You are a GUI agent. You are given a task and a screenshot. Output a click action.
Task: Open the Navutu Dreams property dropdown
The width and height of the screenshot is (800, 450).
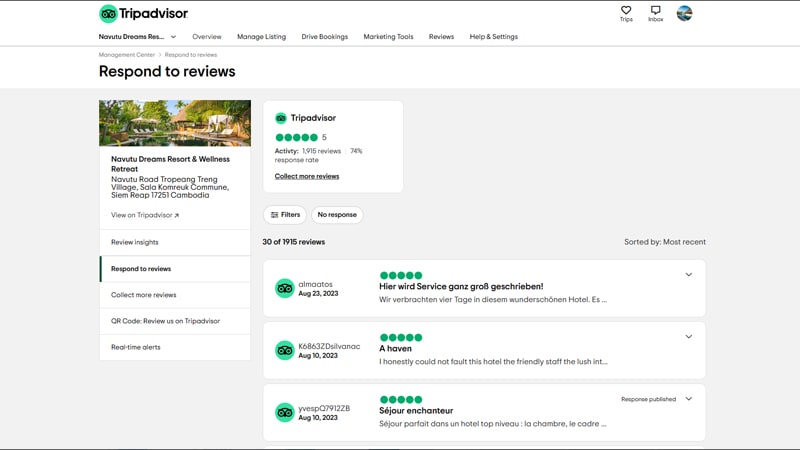coord(139,37)
